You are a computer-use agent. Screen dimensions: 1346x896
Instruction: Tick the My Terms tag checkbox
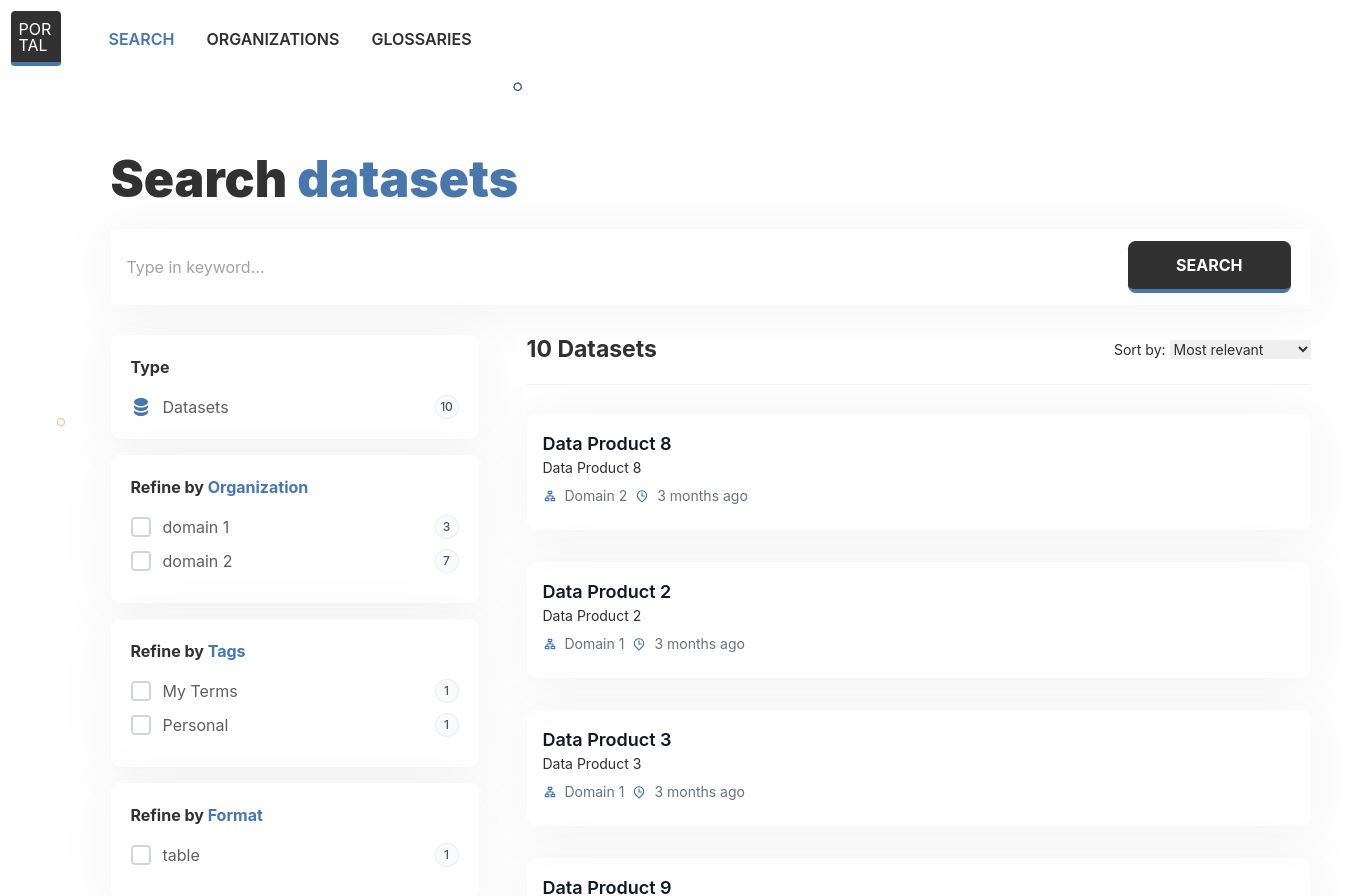(x=141, y=691)
